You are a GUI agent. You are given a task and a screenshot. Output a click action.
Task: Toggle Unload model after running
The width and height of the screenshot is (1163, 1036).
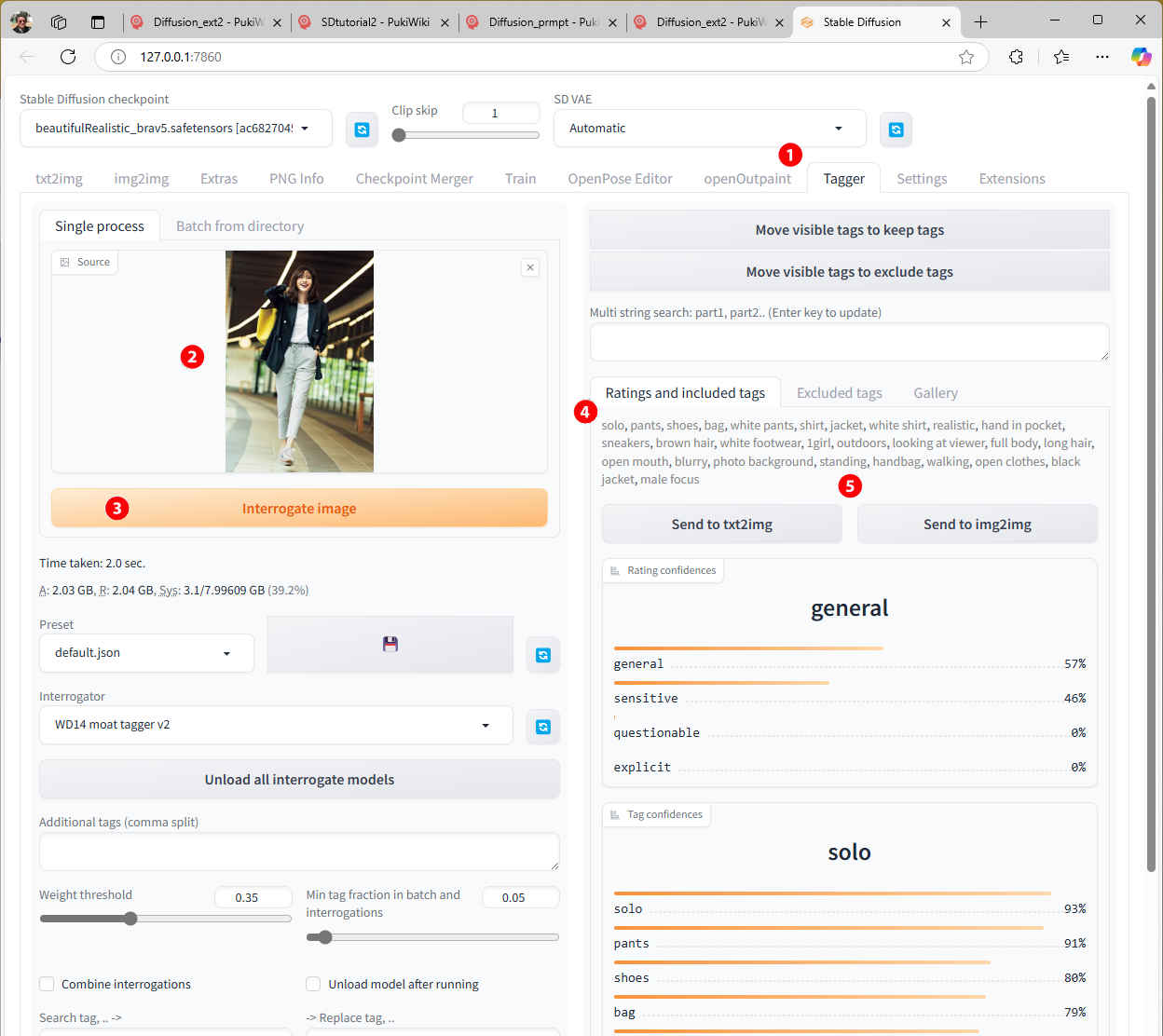[313, 984]
